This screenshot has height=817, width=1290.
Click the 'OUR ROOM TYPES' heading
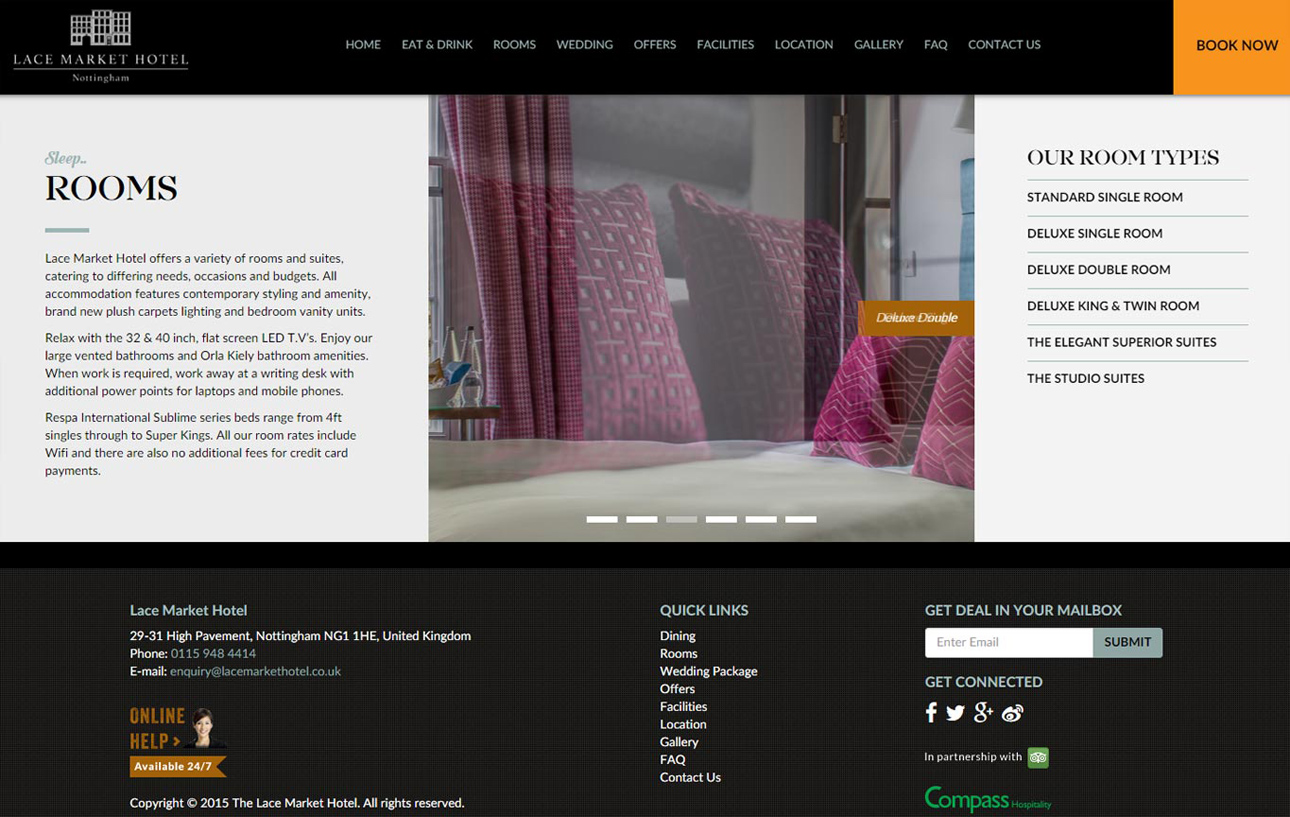[1123, 158]
